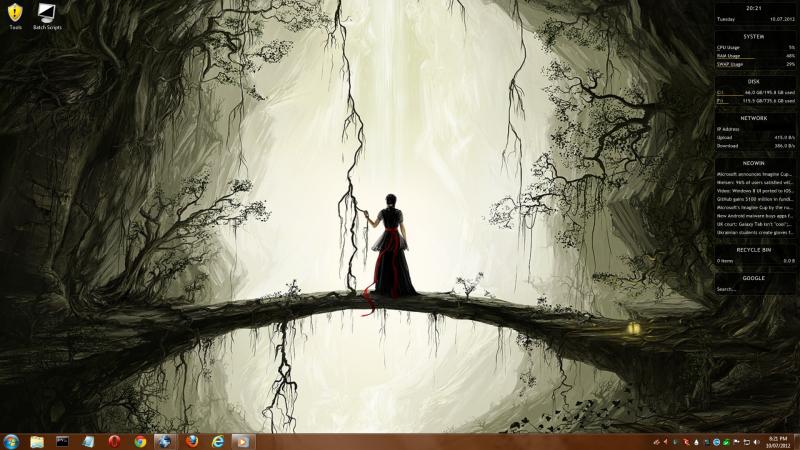Open the volume speaker tray icon
The image size is (800, 450).
[x=756, y=442]
